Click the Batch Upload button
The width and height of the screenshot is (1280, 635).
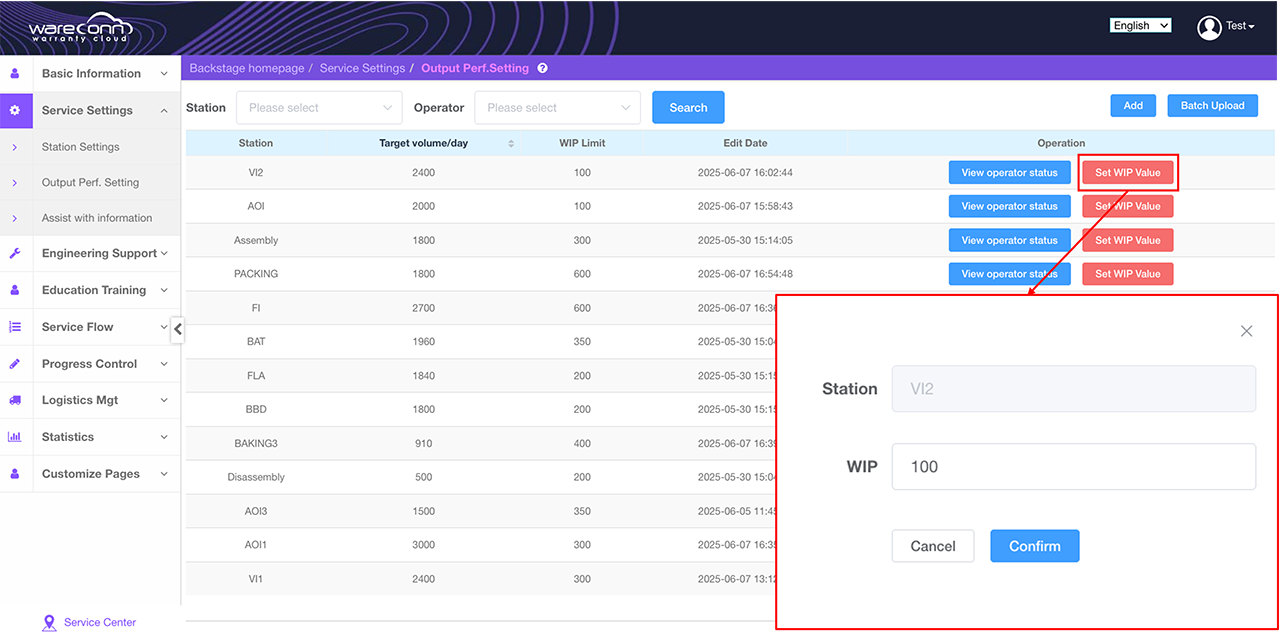(x=1212, y=106)
